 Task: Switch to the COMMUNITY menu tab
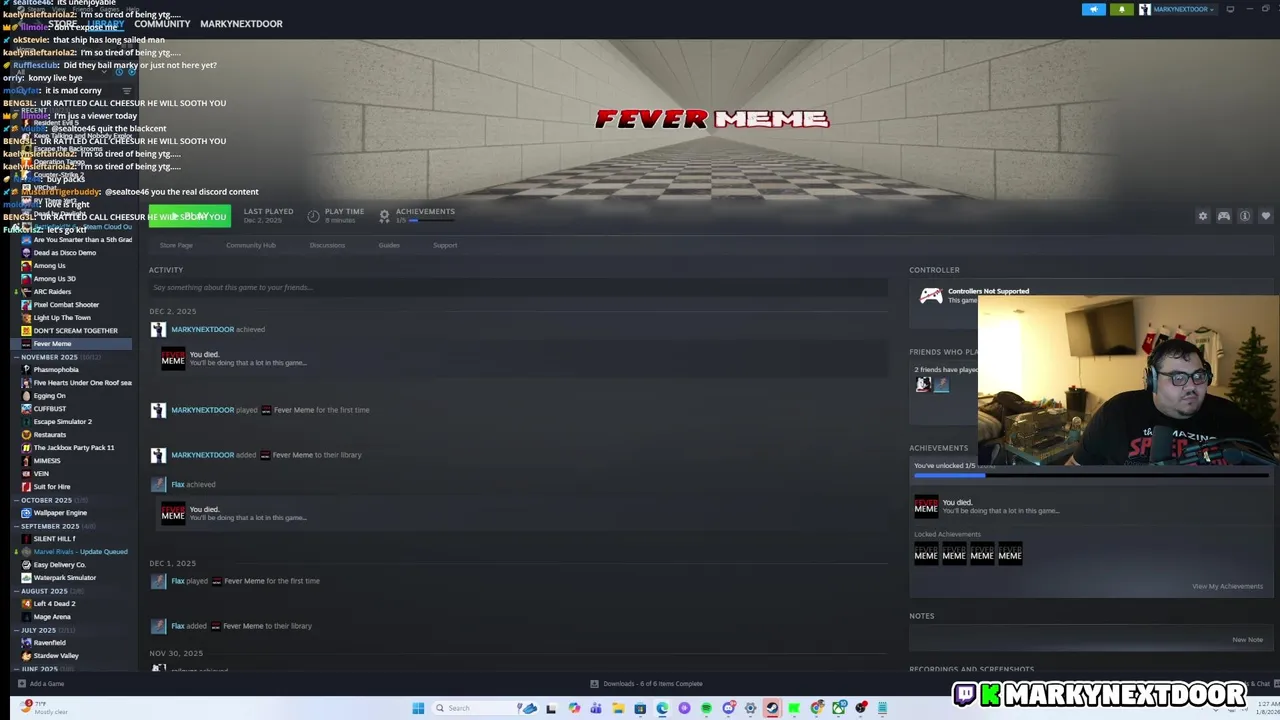[x=162, y=23]
